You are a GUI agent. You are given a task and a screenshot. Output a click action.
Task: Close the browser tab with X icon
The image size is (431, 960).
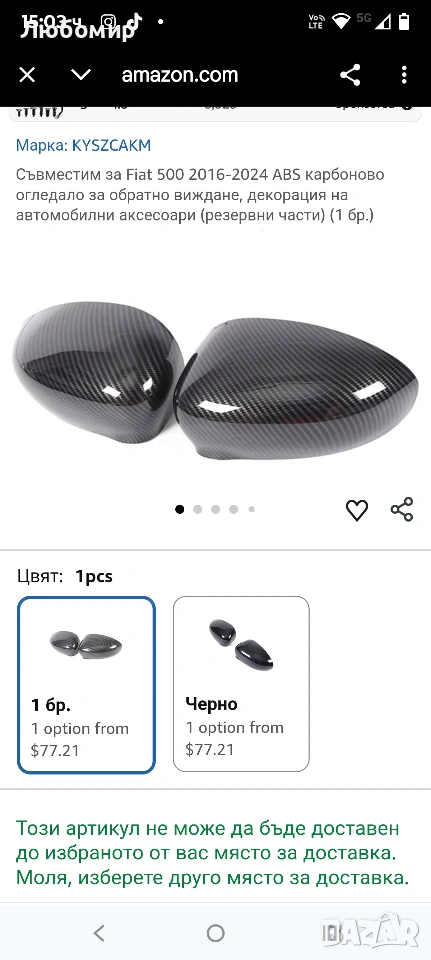click(x=28, y=75)
